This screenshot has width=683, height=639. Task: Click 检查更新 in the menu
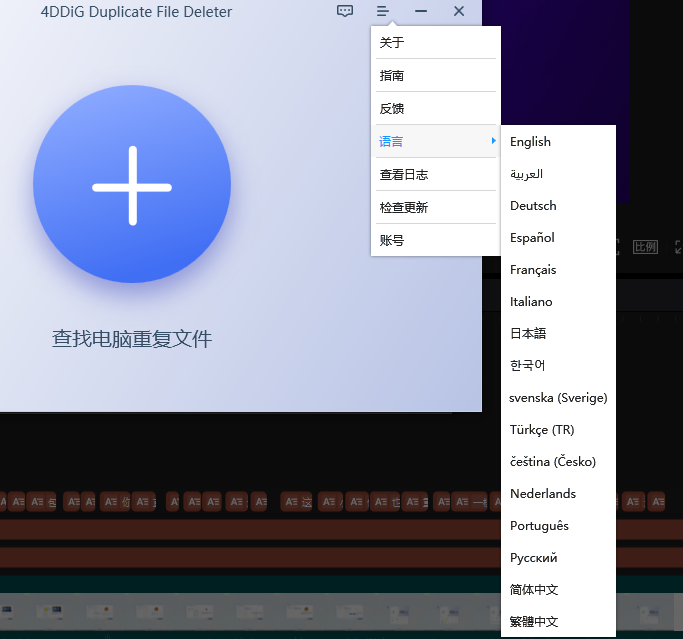pyautogui.click(x=436, y=207)
